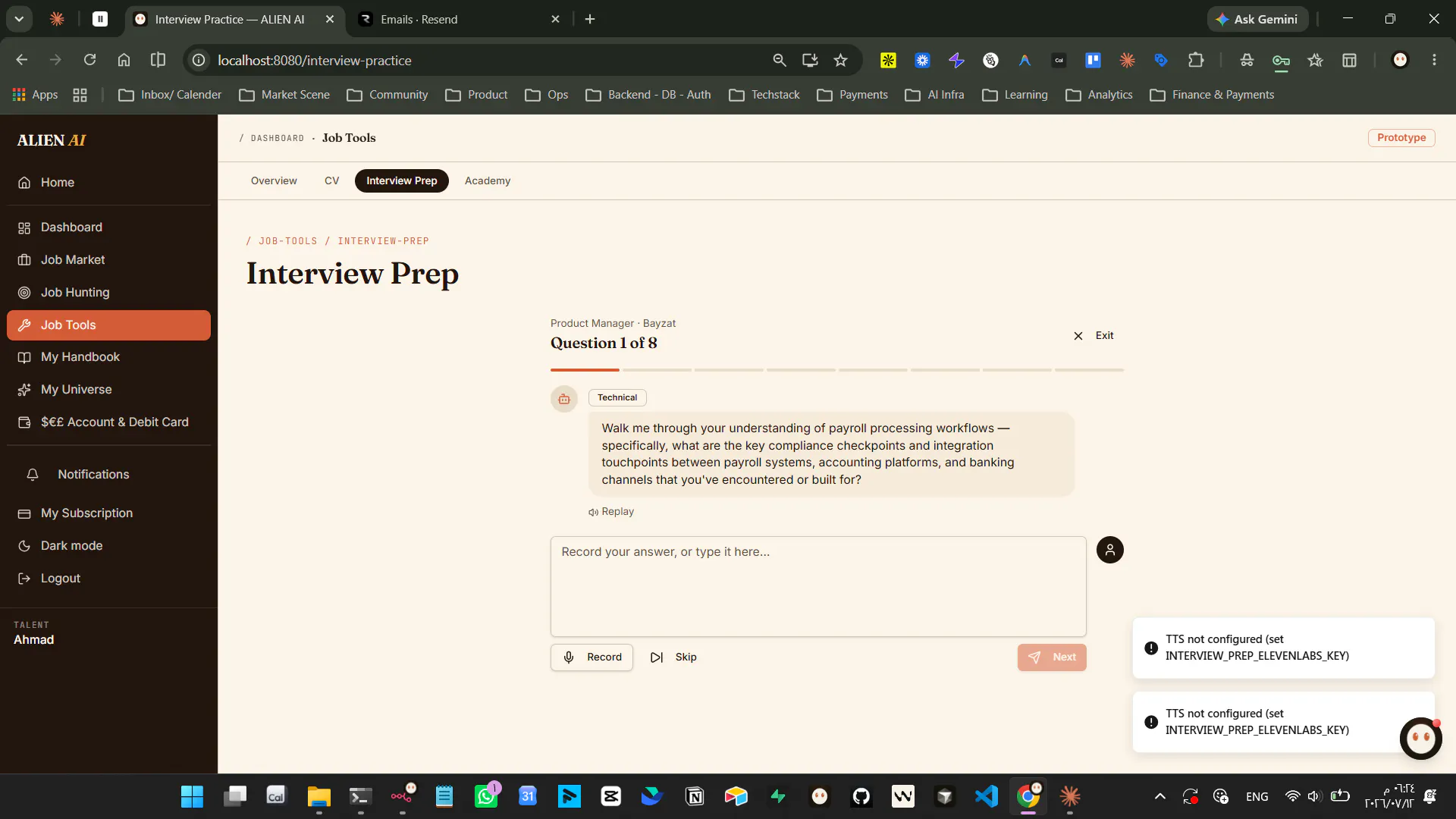Click the Prototype badge

pyautogui.click(x=1401, y=138)
